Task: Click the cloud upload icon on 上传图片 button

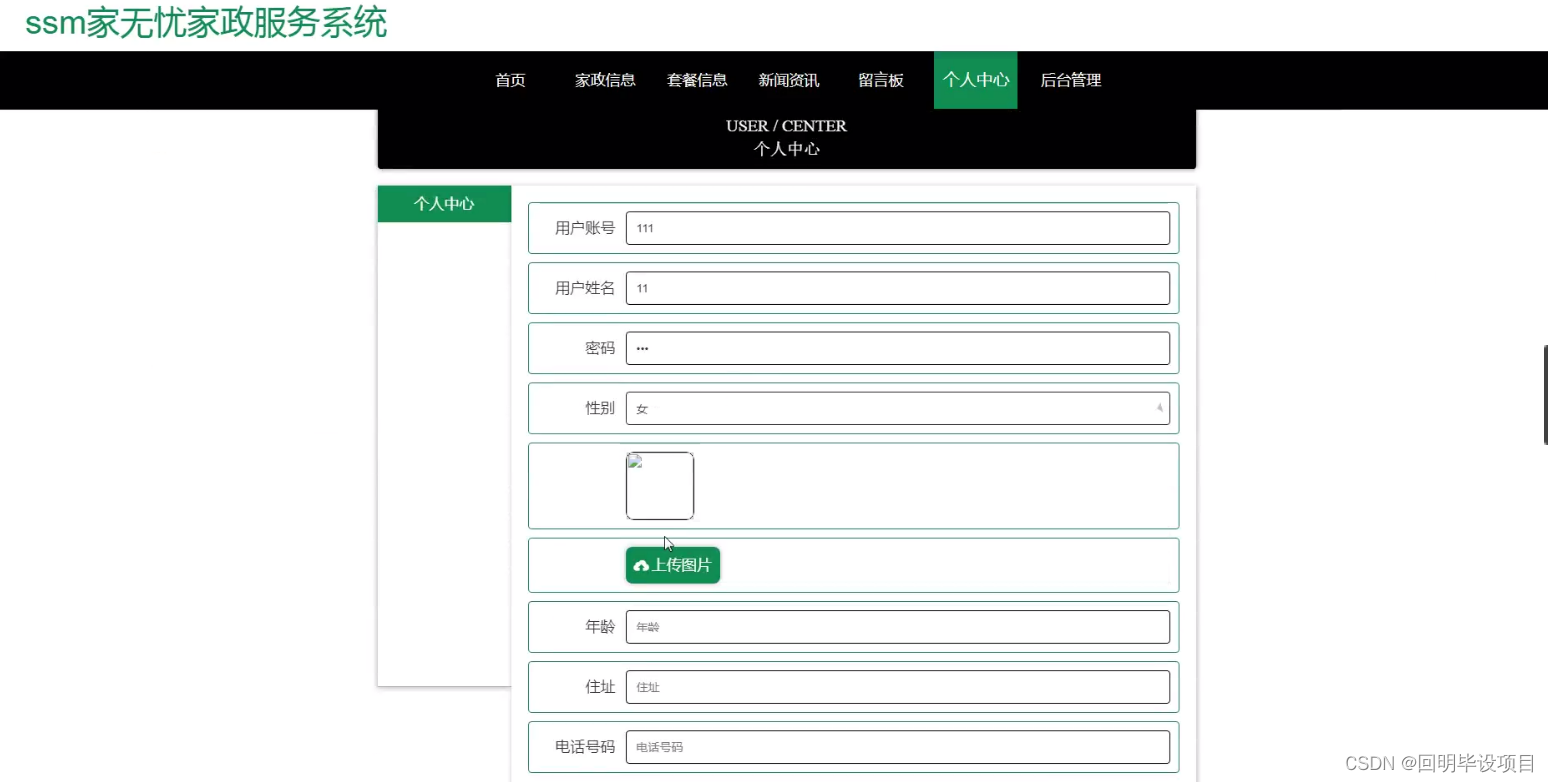Action: coord(641,564)
